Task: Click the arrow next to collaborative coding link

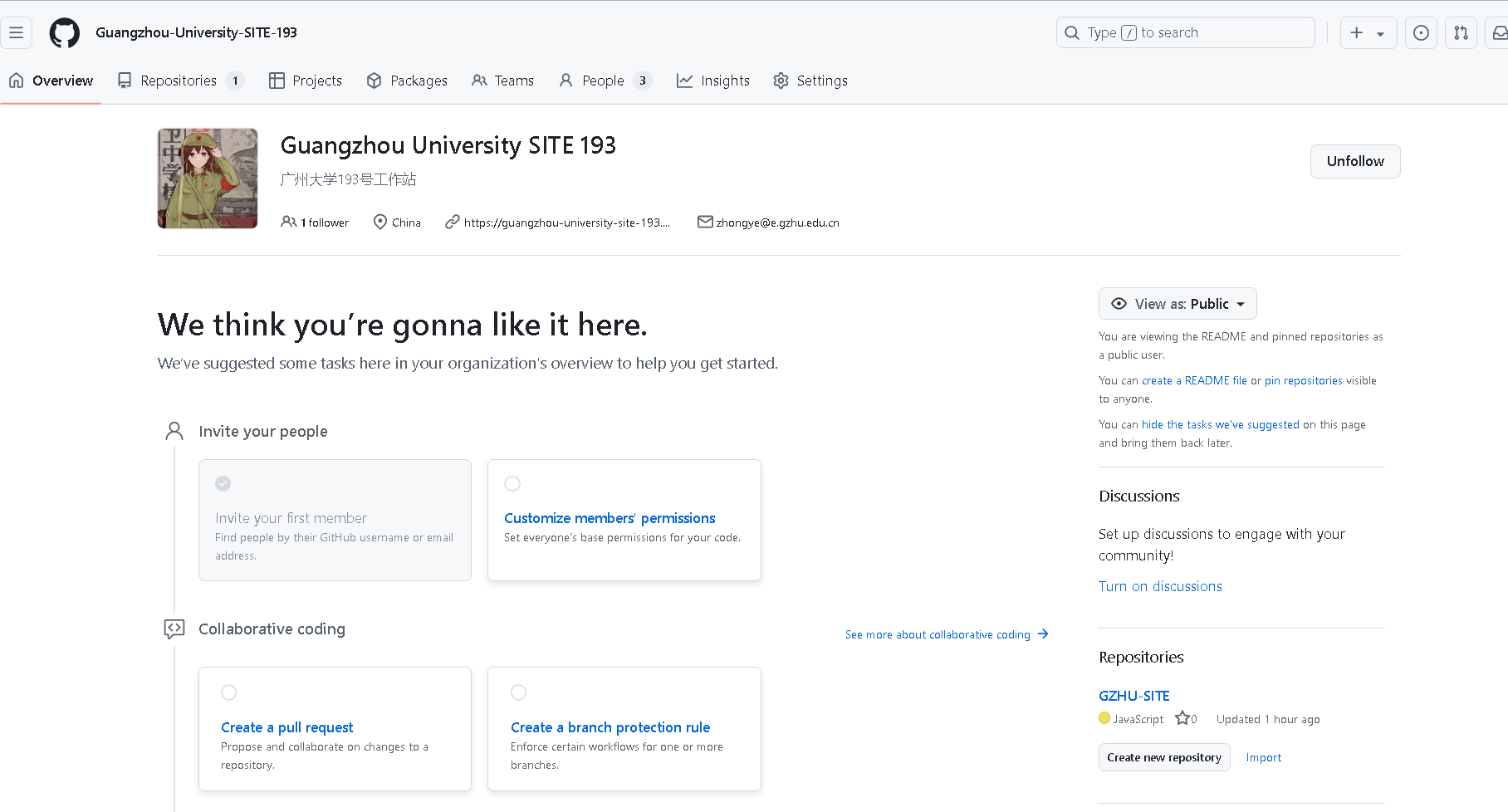Action: coord(1043,634)
